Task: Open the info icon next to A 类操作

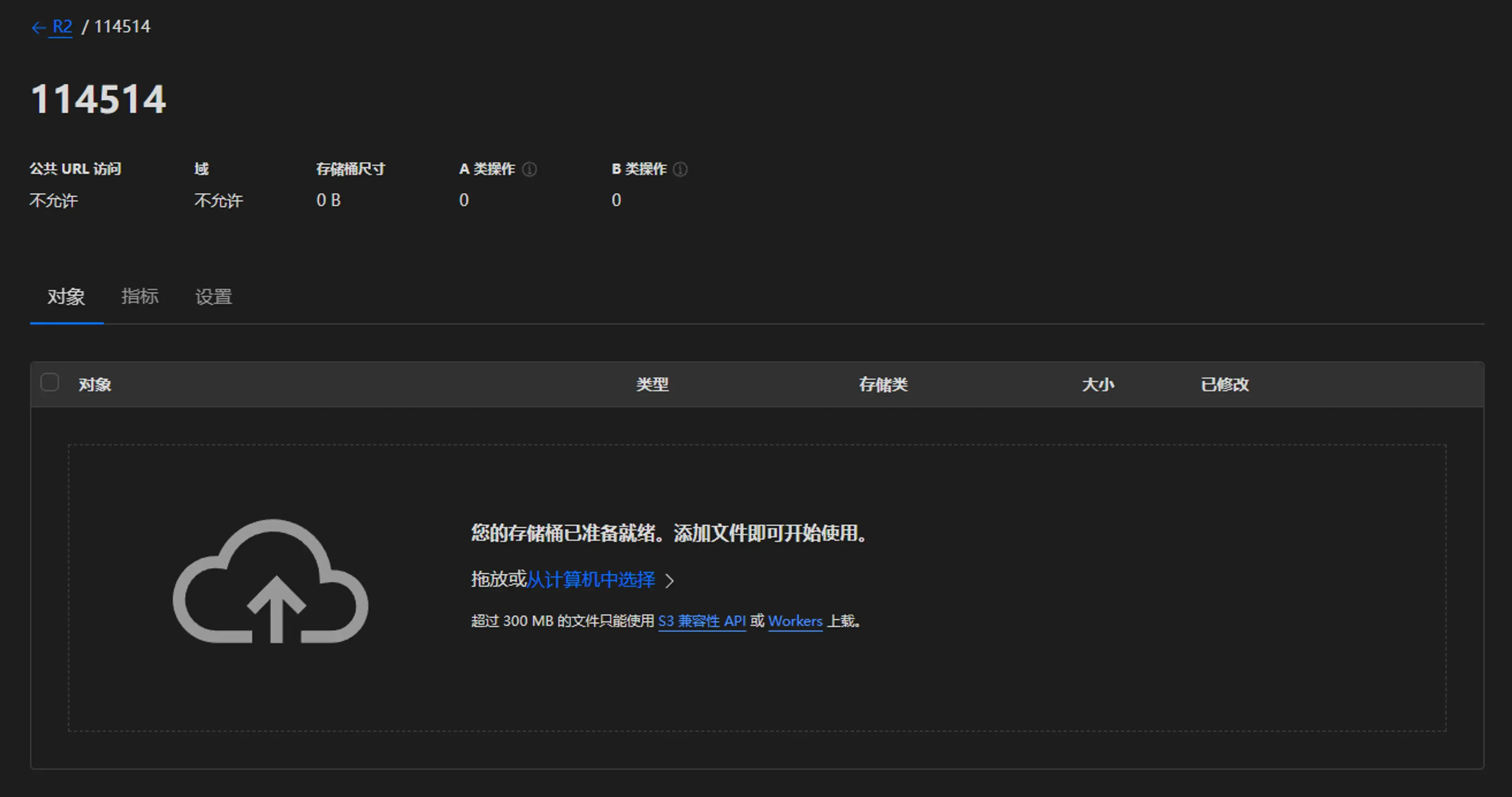Action: click(x=530, y=170)
